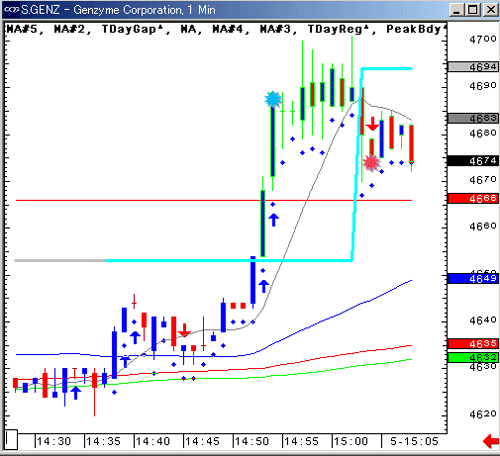Click the small box at bottom left corner
Image resolution: width=500 pixels, height=456 pixels.
(x=11, y=439)
